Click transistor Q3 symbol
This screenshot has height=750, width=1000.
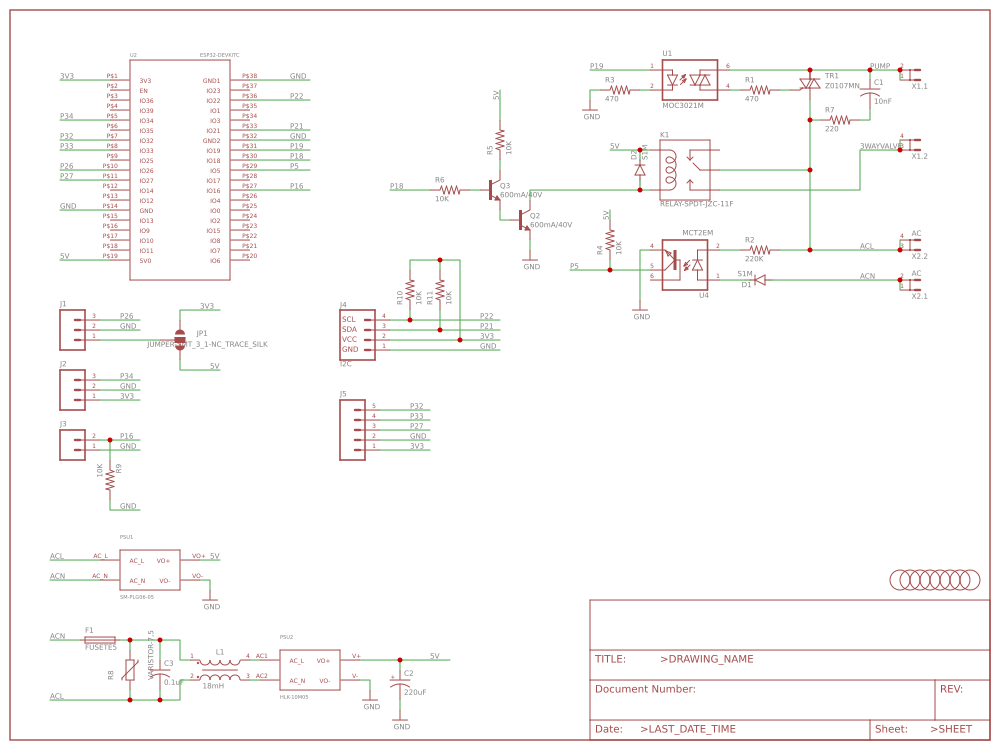coord(494,190)
